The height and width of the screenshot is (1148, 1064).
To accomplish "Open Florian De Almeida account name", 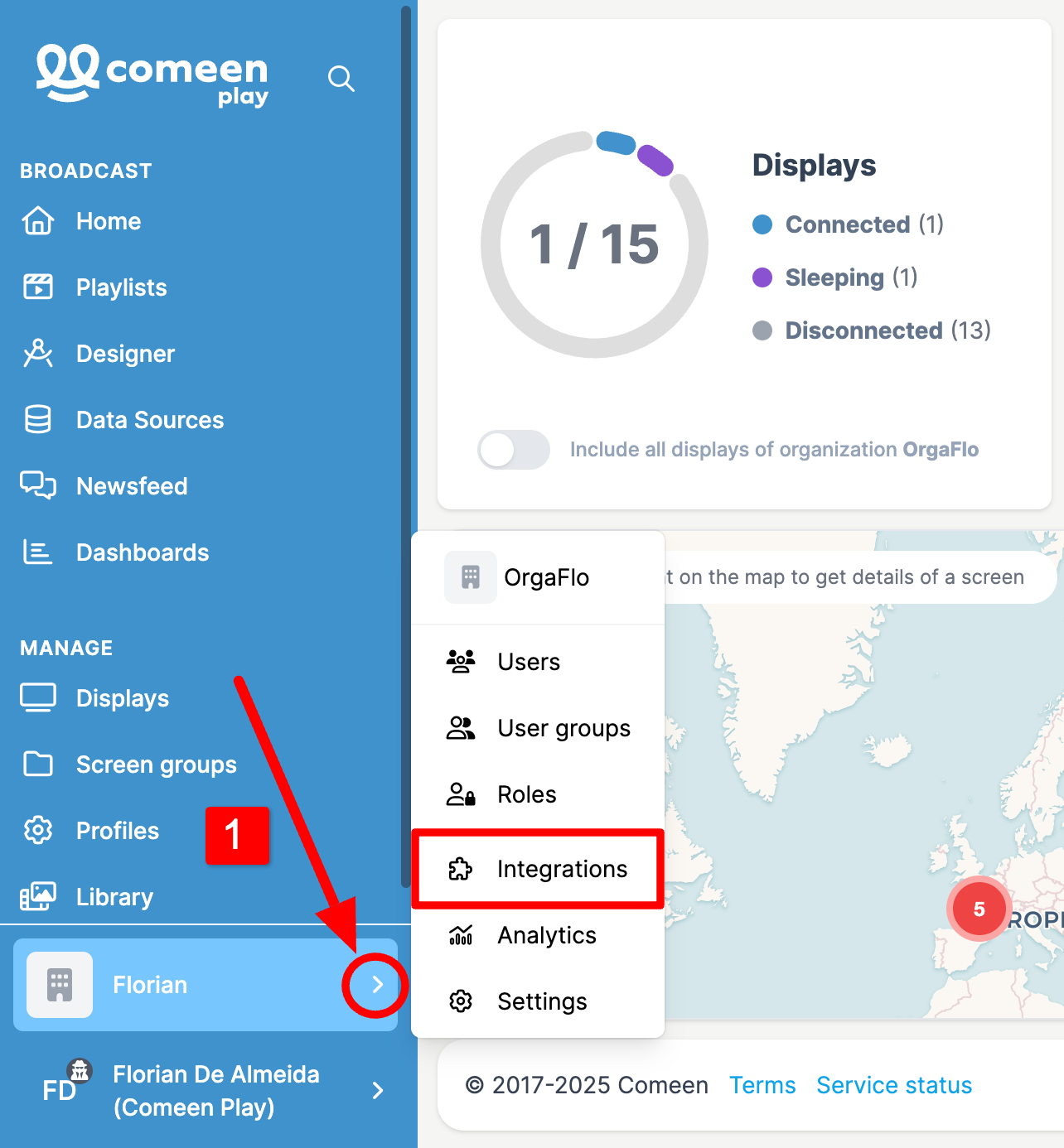I will tap(216, 1091).
